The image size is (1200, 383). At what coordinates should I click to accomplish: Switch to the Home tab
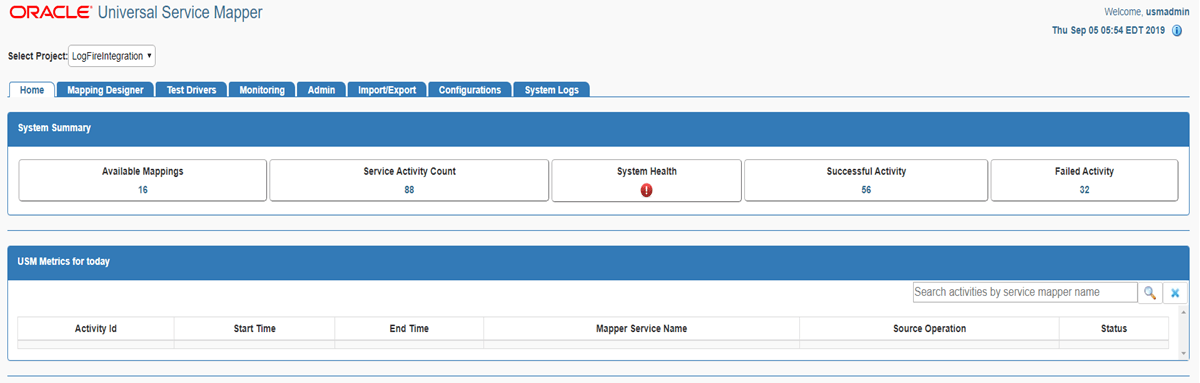pos(32,90)
